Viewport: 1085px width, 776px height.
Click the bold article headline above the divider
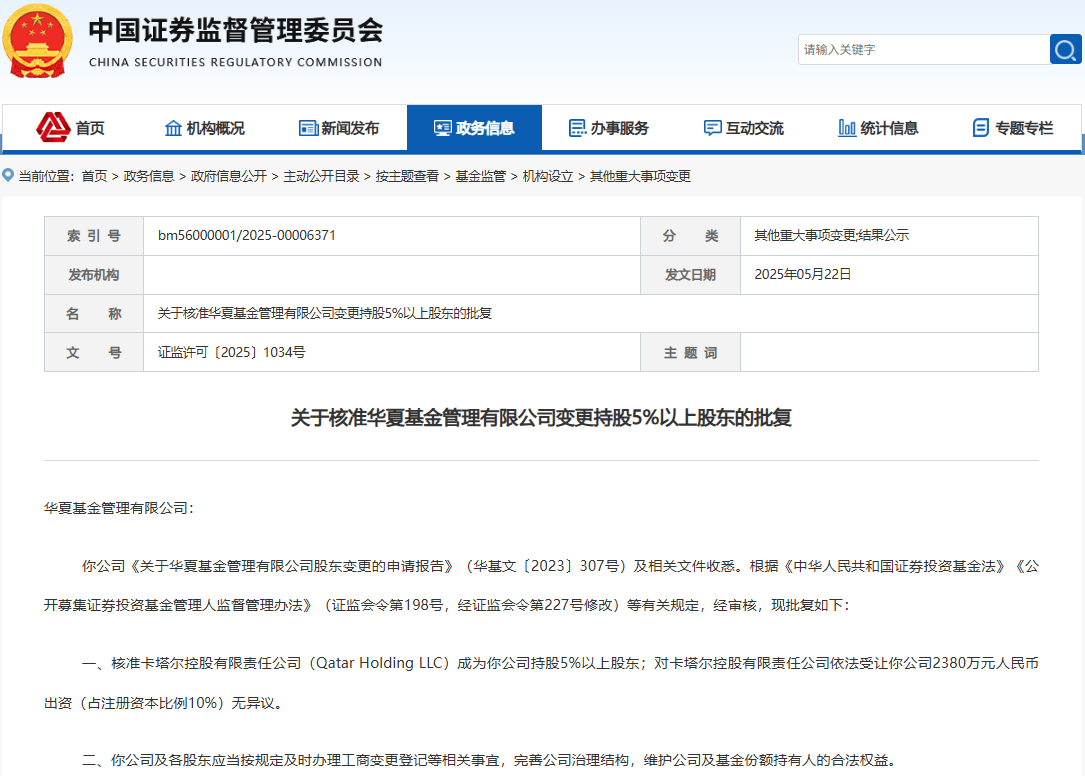pos(541,417)
